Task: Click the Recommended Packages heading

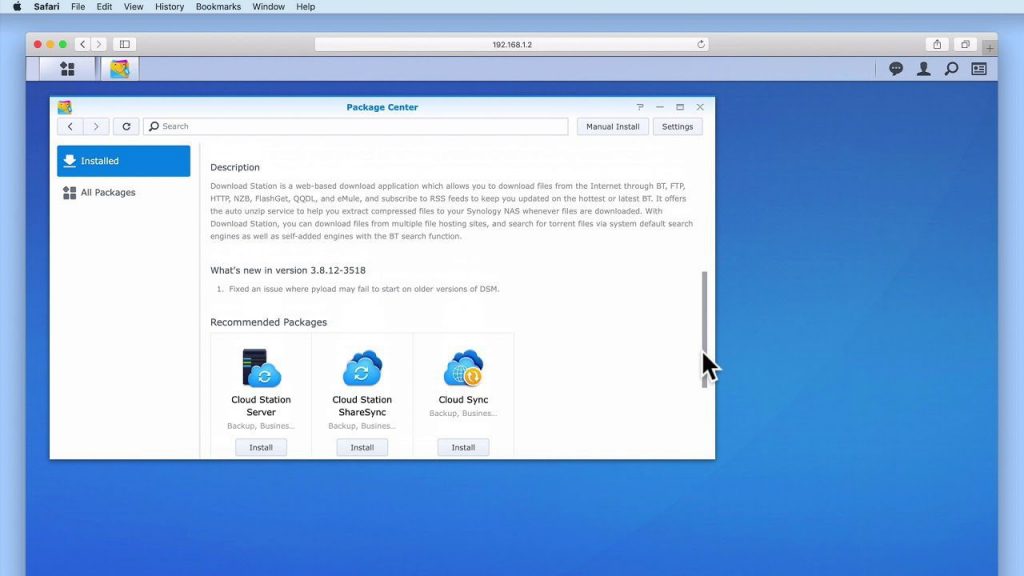Action: coord(268,323)
